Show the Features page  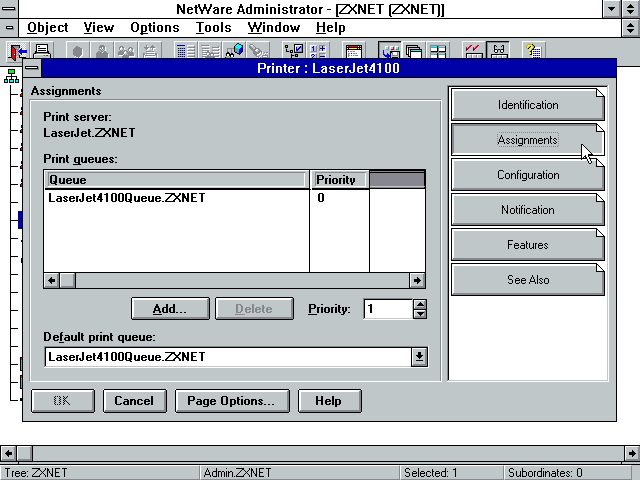click(528, 245)
